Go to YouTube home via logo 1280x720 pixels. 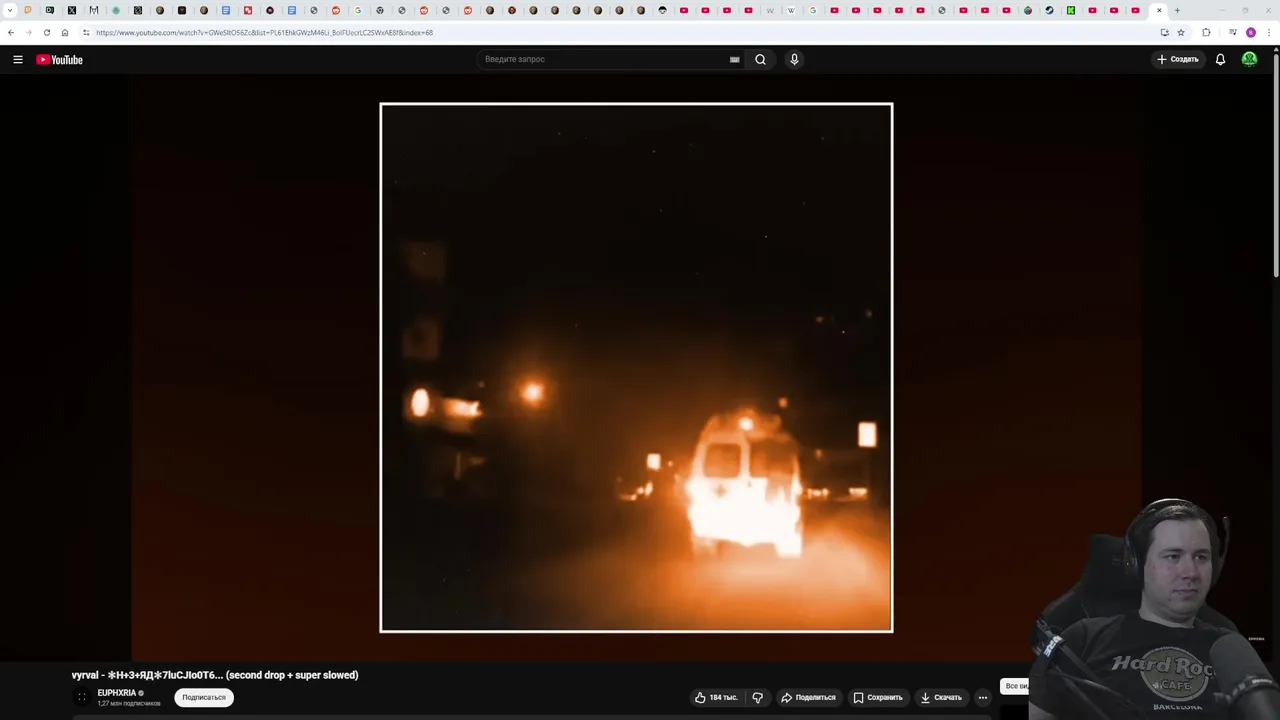pos(60,60)
